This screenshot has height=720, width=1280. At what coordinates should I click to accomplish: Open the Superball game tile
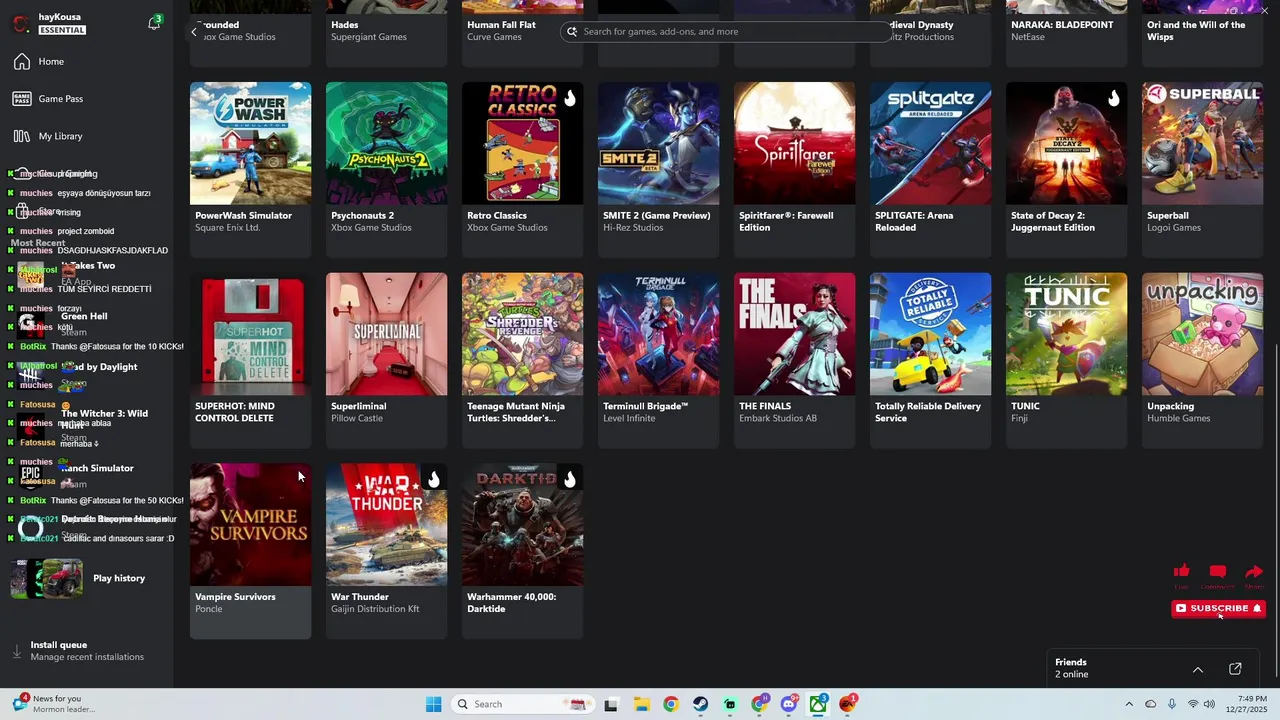pyautogui.click(x=1202, y=170)
